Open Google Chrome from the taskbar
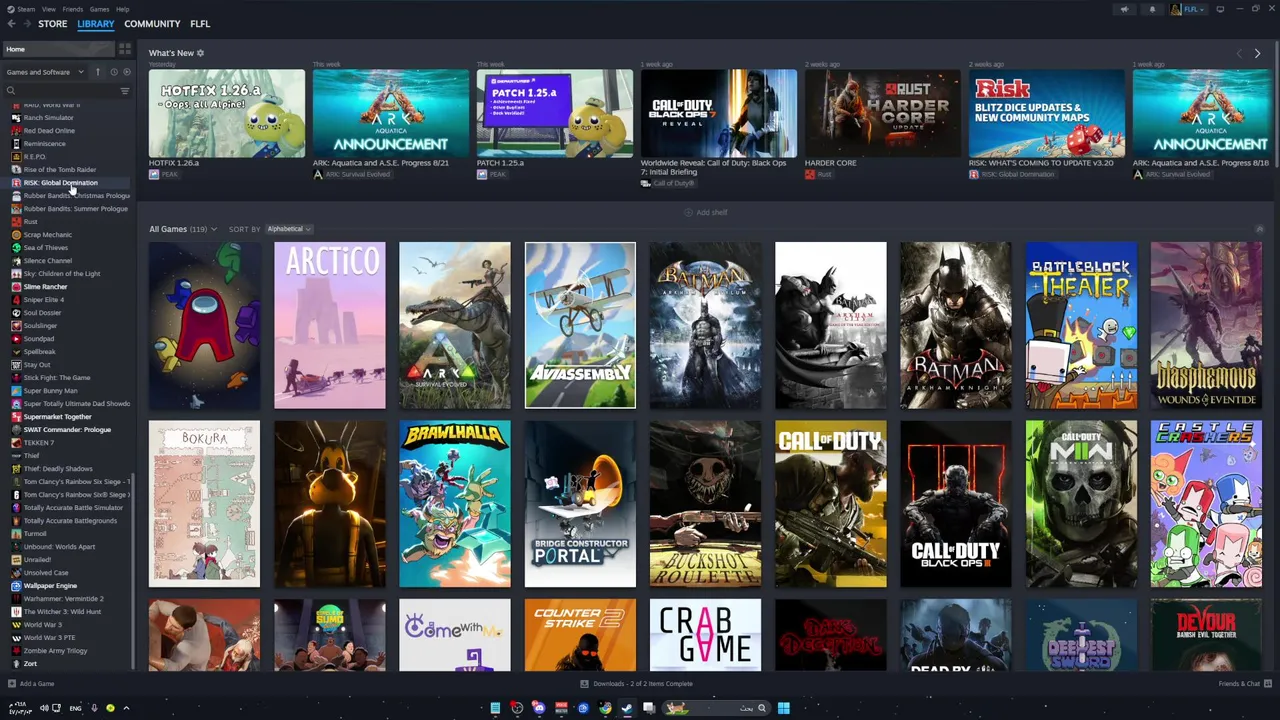The width and height of the screenshot is (1280, 720). point(605,708)
